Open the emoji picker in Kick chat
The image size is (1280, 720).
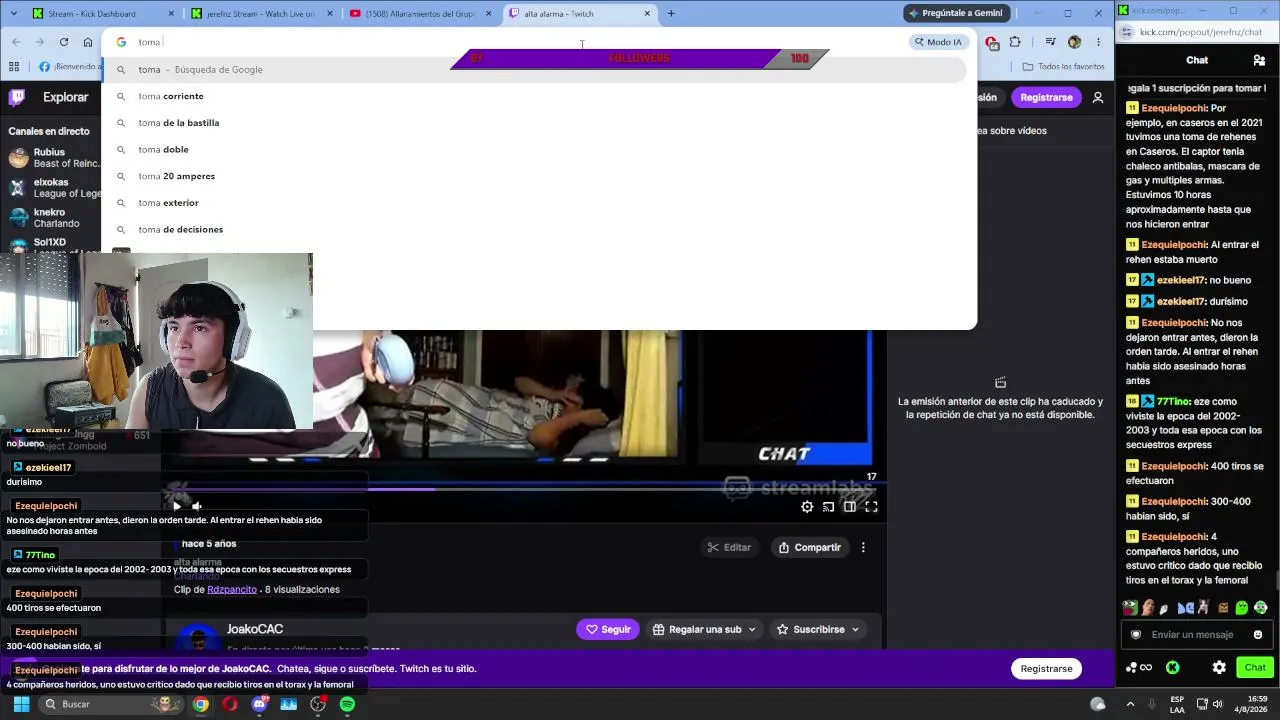coord(1258,634)
